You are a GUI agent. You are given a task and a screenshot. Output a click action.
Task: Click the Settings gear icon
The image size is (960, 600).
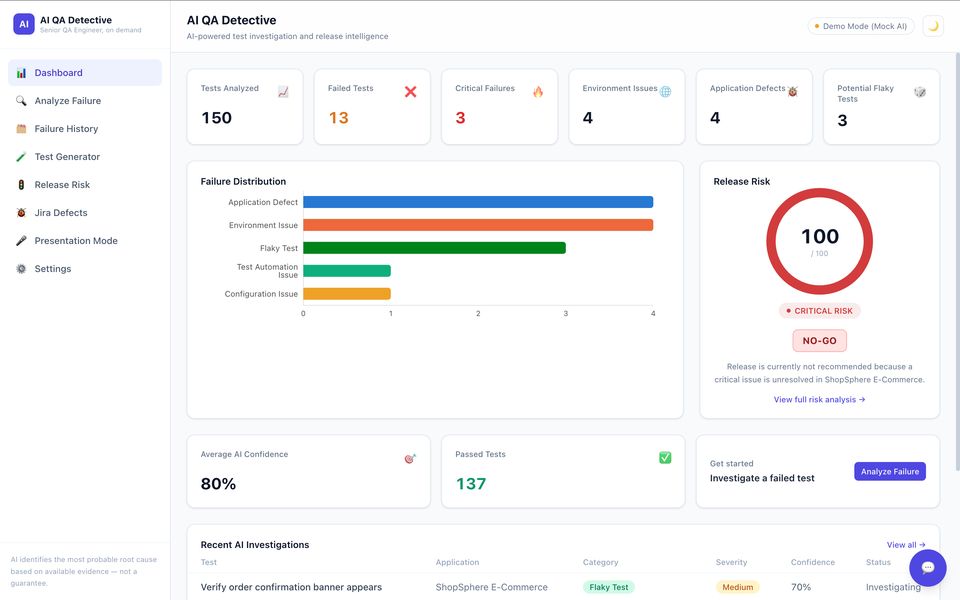pyautogui.click(x=21, y=269)
